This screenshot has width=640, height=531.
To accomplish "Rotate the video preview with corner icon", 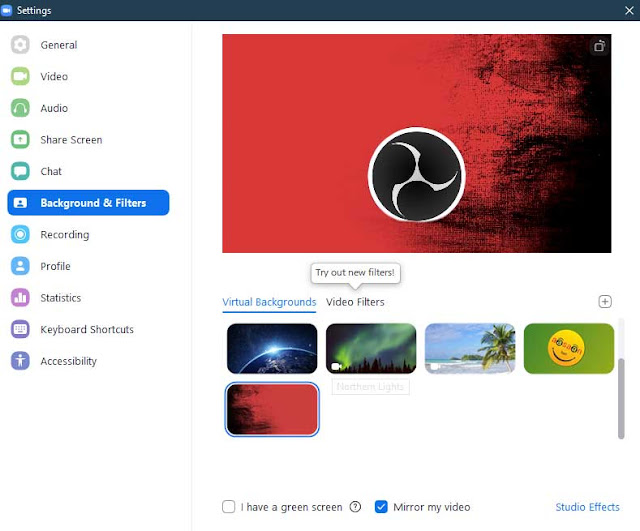I will coord(599,46).
